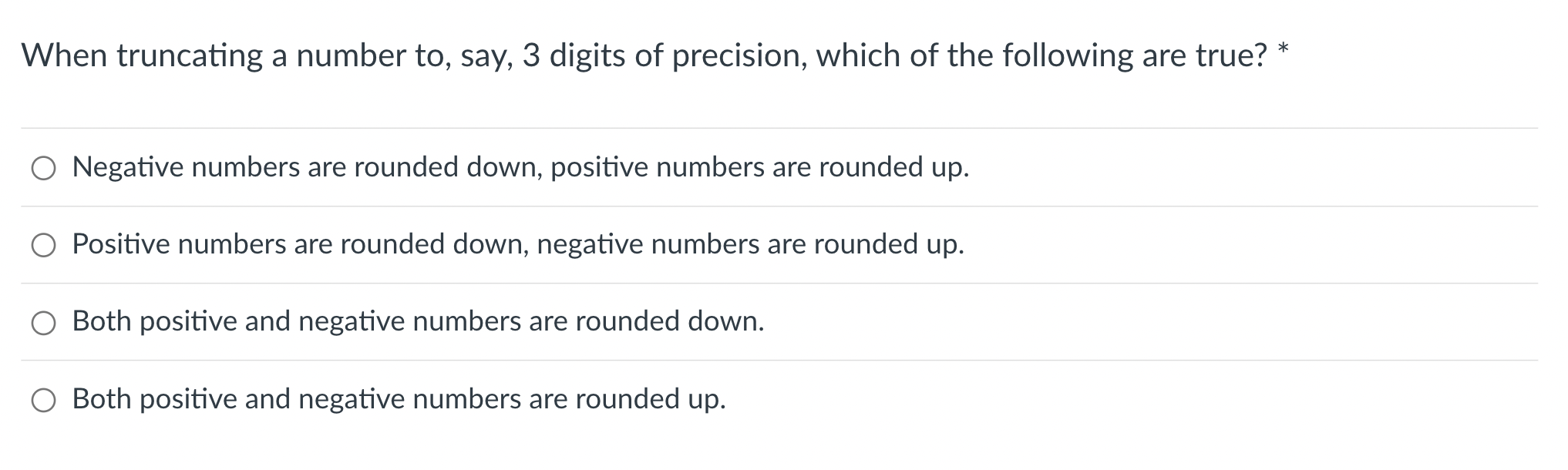1568x470 pixels.
Task: Select "Both positive and negative numbers are rounded down"
Action: click(44, 322)
